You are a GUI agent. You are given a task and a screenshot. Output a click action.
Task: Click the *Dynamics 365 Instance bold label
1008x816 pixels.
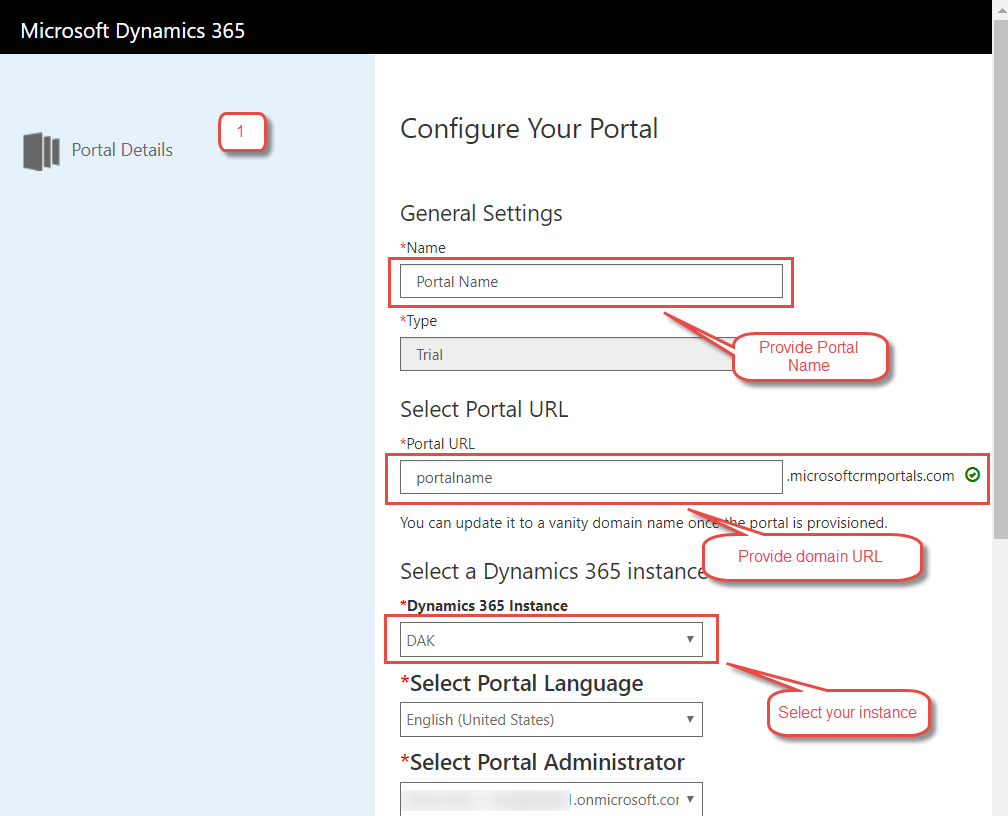click(x=484, y=606)
